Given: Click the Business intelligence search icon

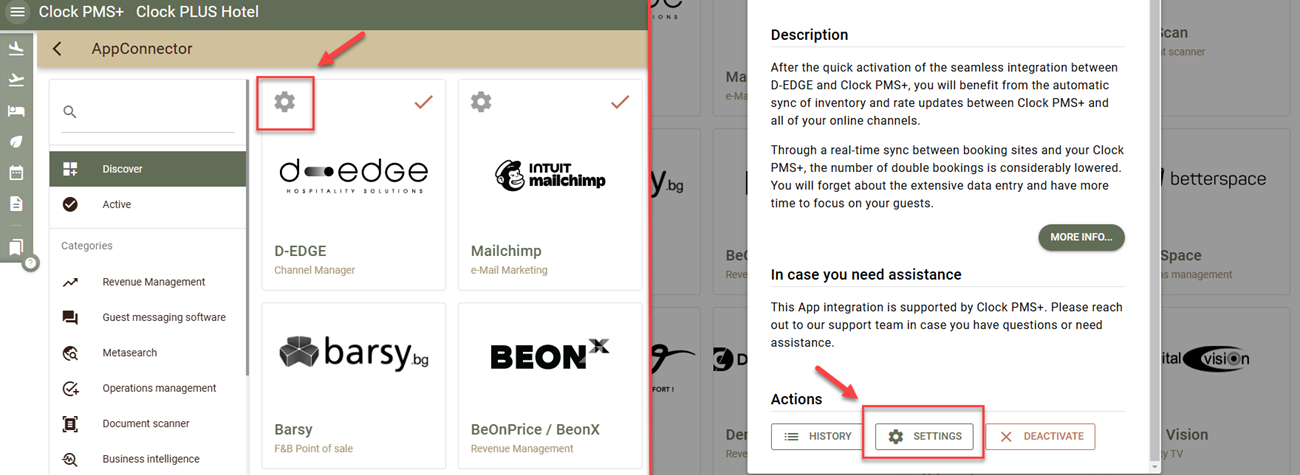Looking at the screenshot, I should [x=70, y=460].
